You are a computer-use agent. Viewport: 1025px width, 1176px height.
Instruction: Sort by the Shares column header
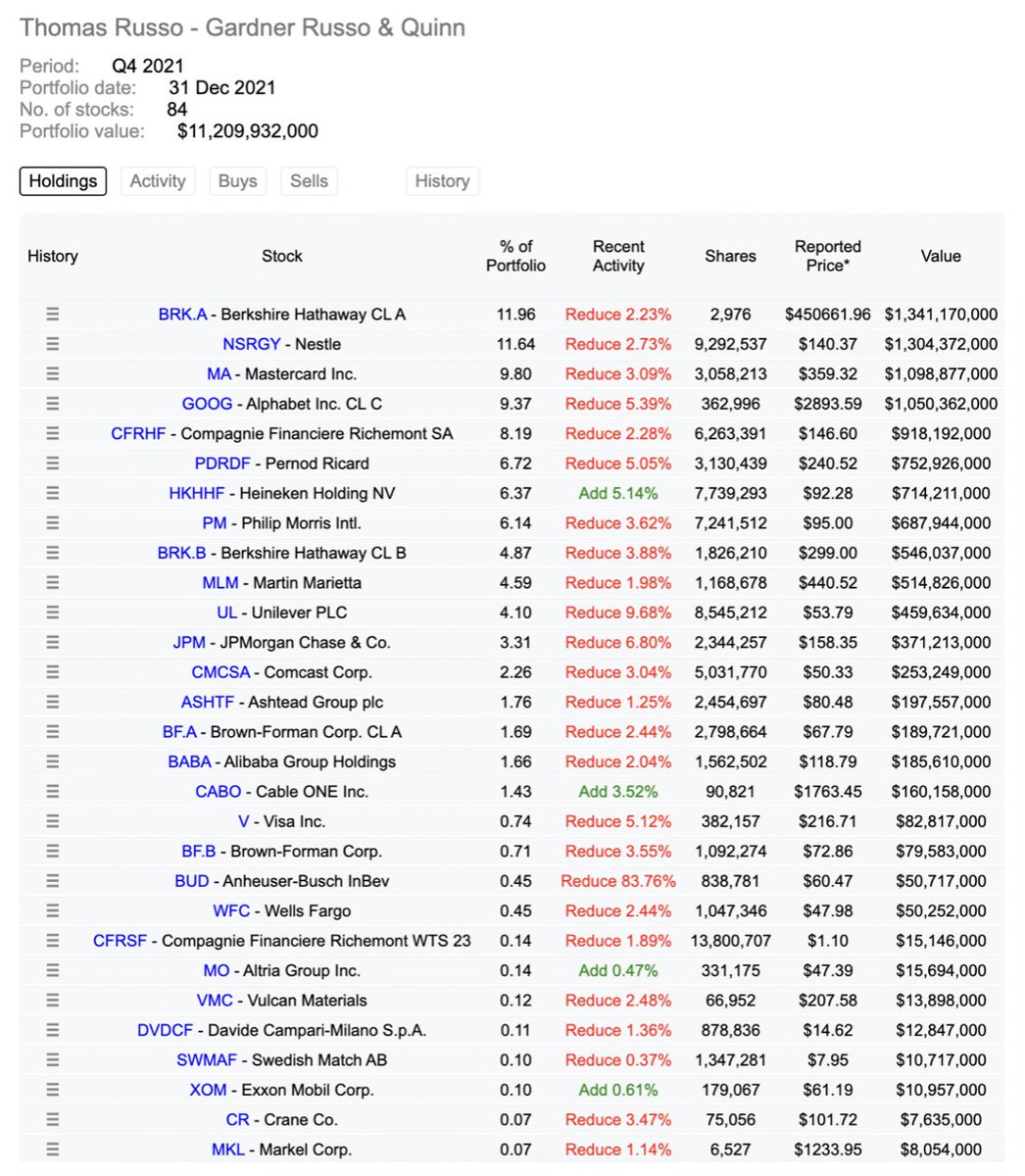tap(730, 256)
